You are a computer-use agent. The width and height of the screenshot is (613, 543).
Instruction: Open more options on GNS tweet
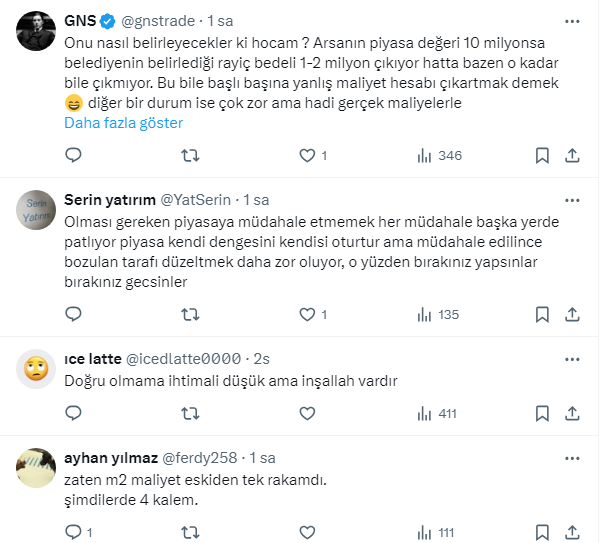tap(572, 18)
